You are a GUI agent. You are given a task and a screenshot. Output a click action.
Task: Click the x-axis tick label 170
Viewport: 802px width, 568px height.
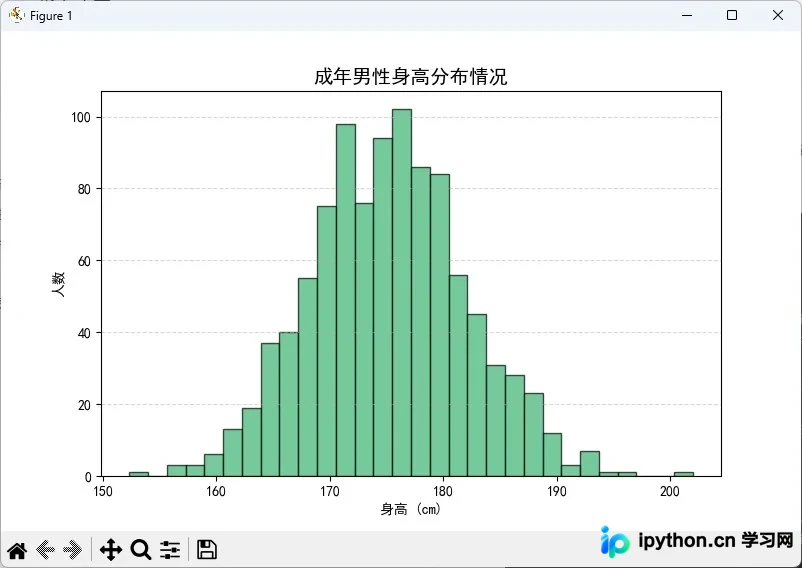click(330, 491)
